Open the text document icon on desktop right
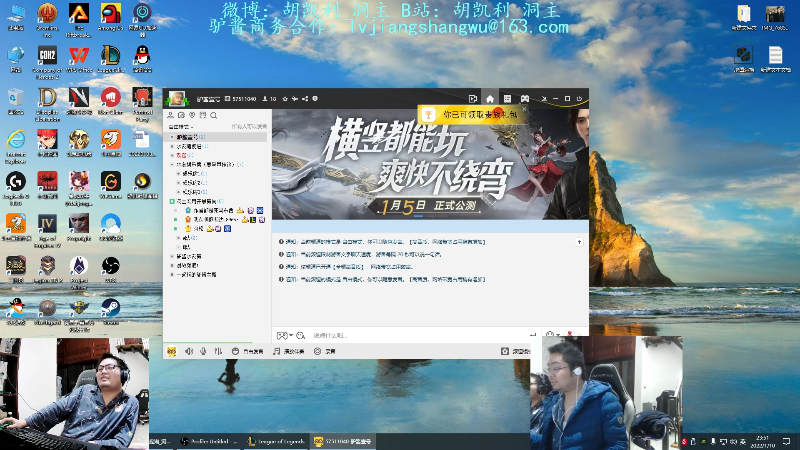 775,59
